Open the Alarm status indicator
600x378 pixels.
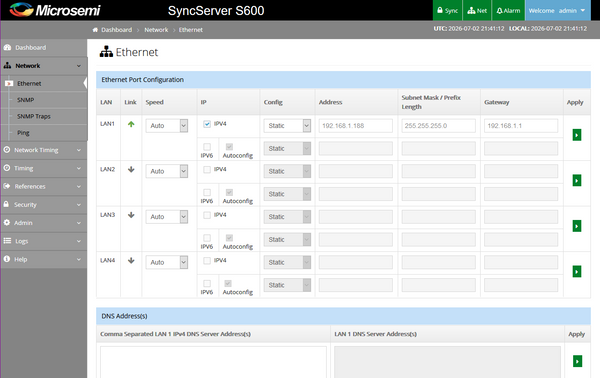(508, 10)
